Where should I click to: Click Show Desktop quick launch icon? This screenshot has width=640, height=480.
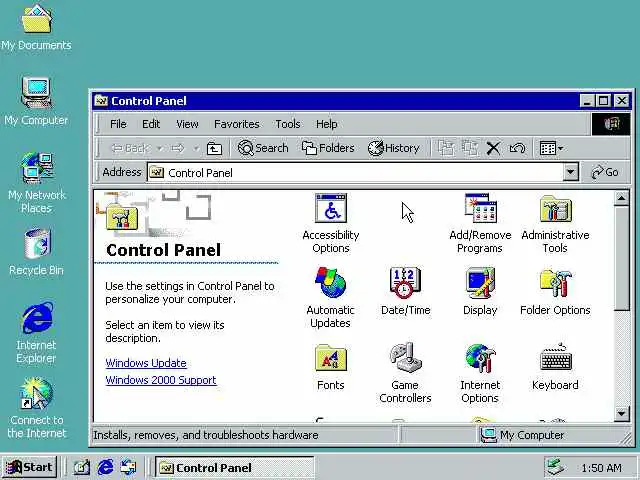81,467
